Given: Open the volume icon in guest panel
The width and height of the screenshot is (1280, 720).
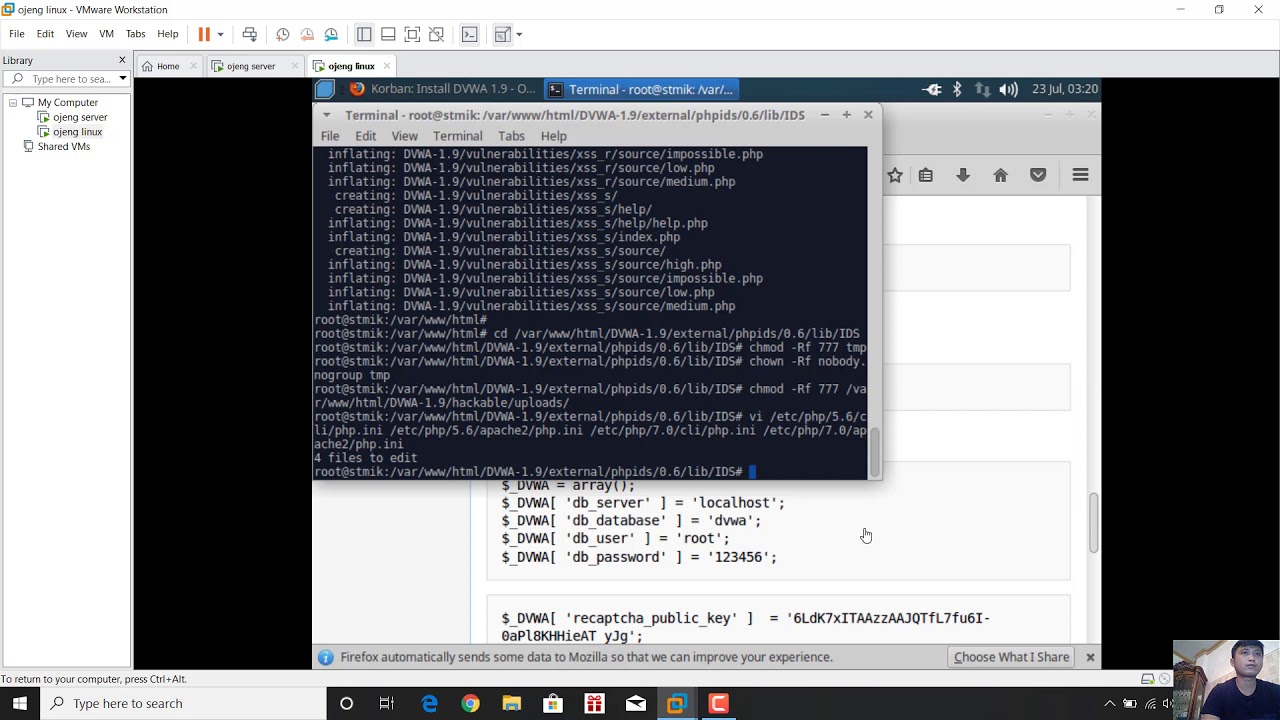Looking at the screenshot, I should pyautogui.click(x=1009, y=89).
